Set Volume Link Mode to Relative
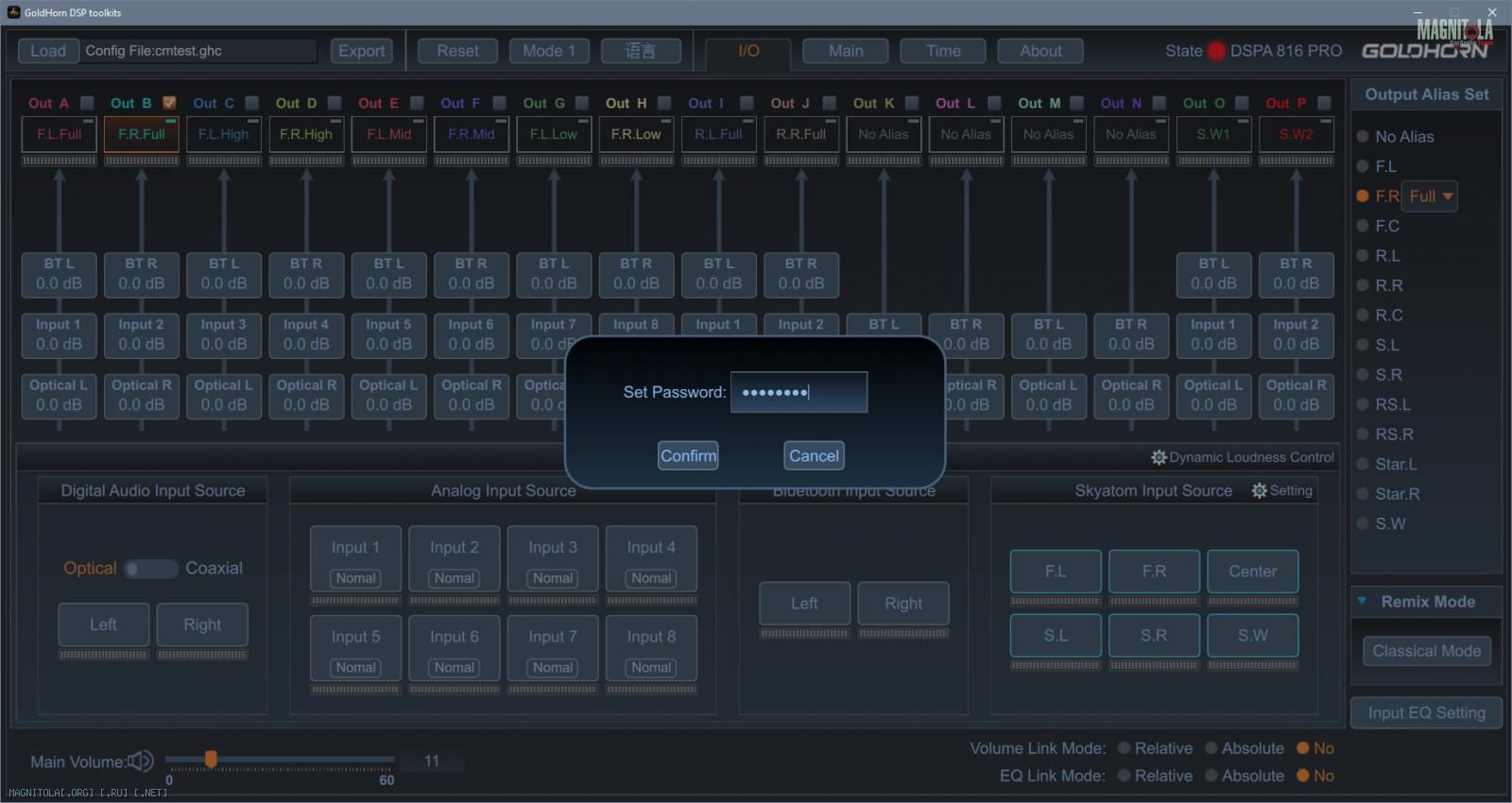Viewport: 1512px width, 803px height. [x=1124, y=748]
